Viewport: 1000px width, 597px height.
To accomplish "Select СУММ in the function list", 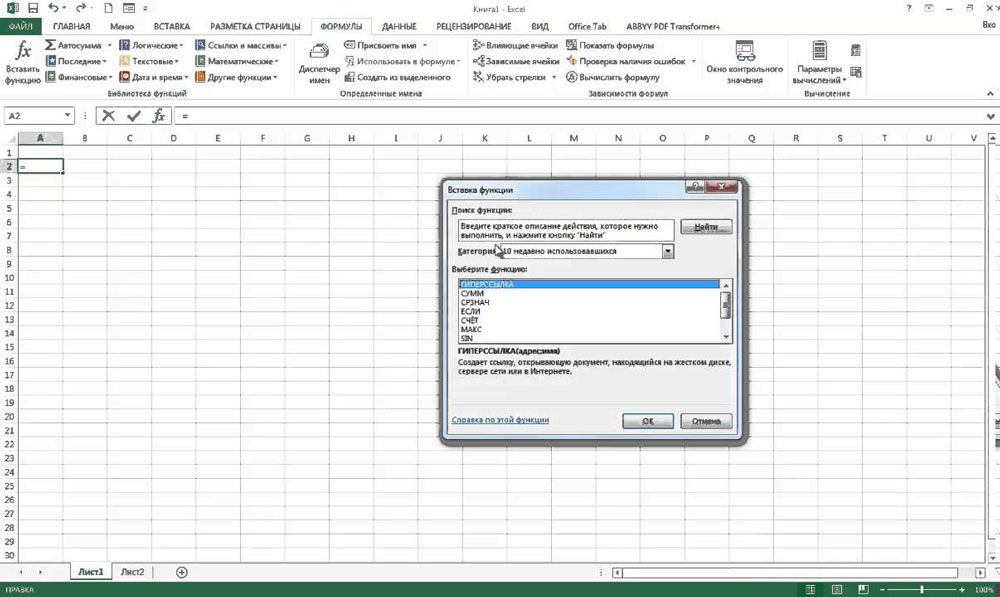I will [x=472, y=294].
